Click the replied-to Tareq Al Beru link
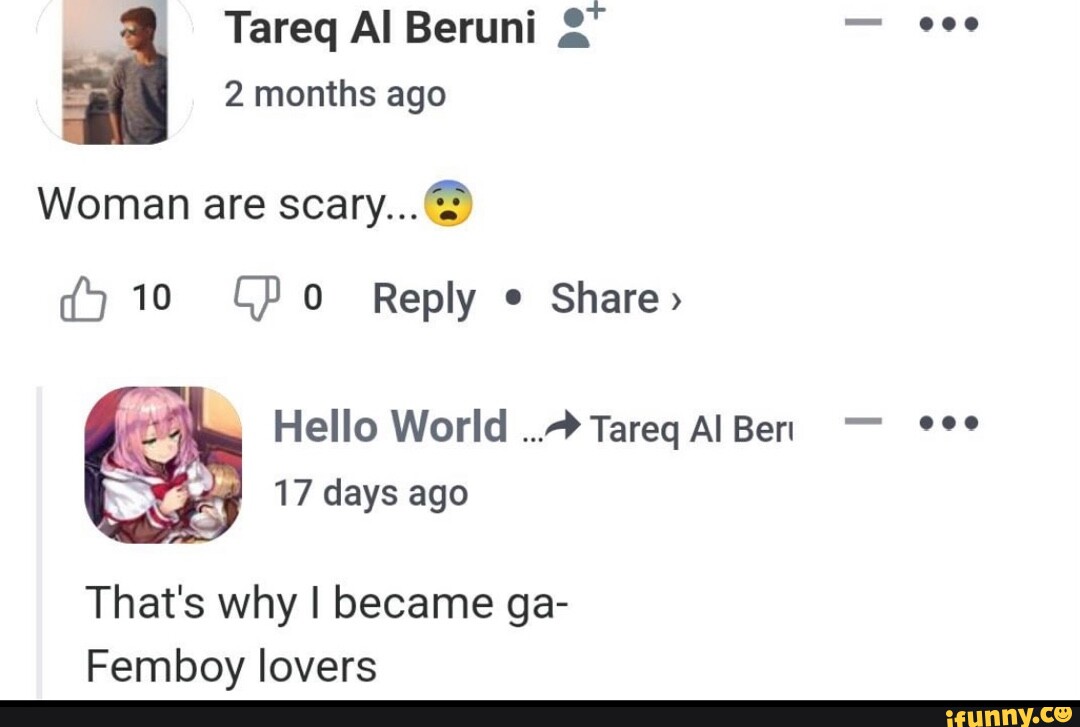Screen dimensions: 1080x727 coord(690,428)
